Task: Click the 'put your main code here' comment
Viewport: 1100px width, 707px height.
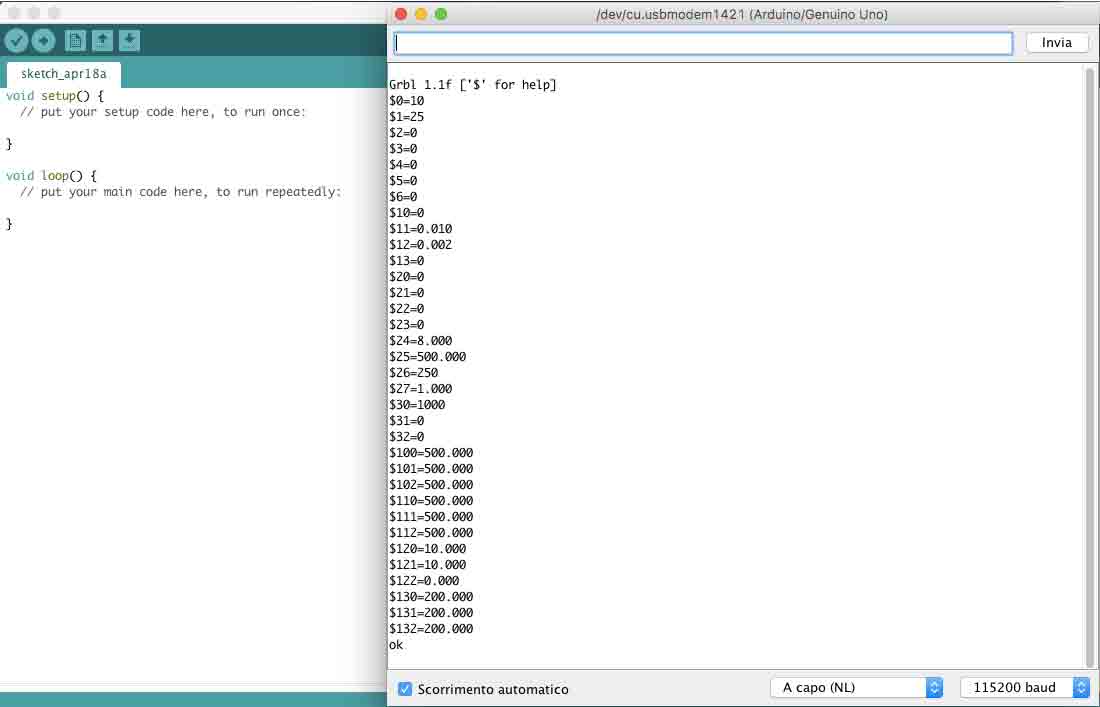Action: tap(180, 192)
